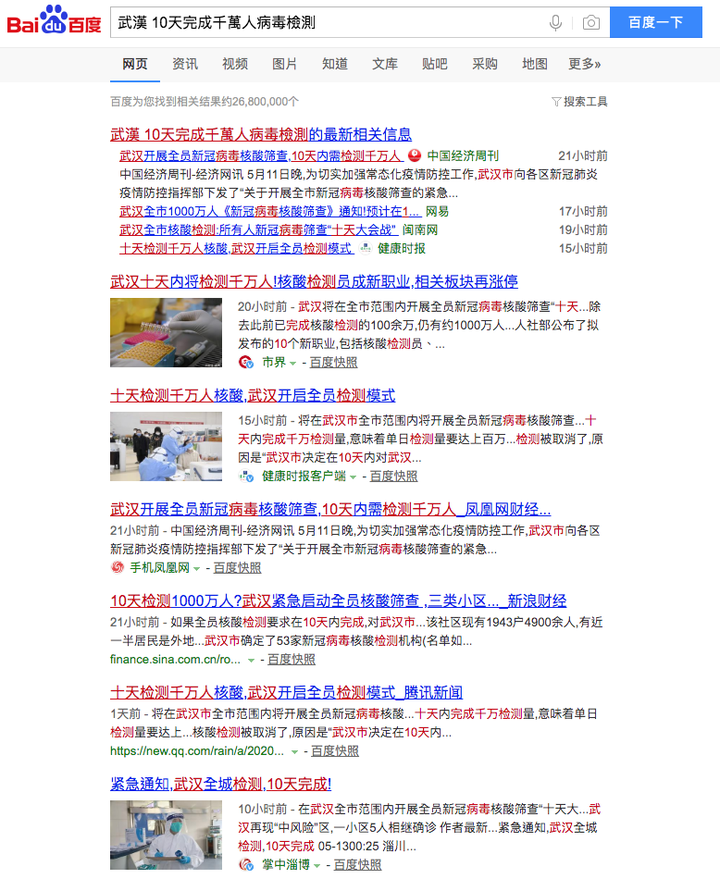Switch to the 视频 tab
The image size is (720, 879).
235,64
